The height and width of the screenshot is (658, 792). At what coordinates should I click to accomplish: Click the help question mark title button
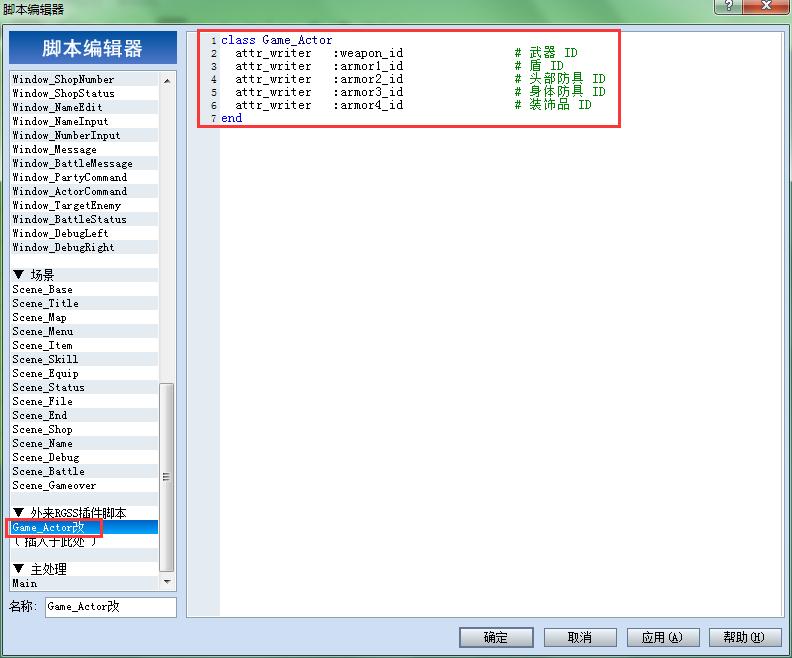pos(728,6)
